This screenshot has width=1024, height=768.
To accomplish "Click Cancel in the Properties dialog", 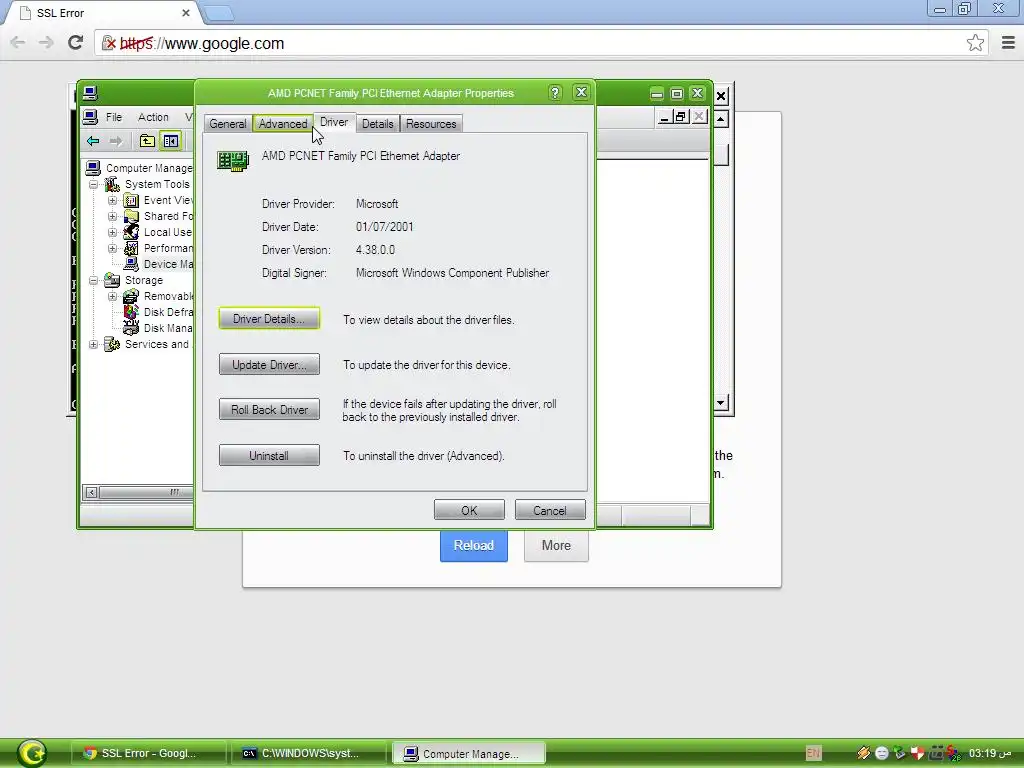I will point(550,510).
